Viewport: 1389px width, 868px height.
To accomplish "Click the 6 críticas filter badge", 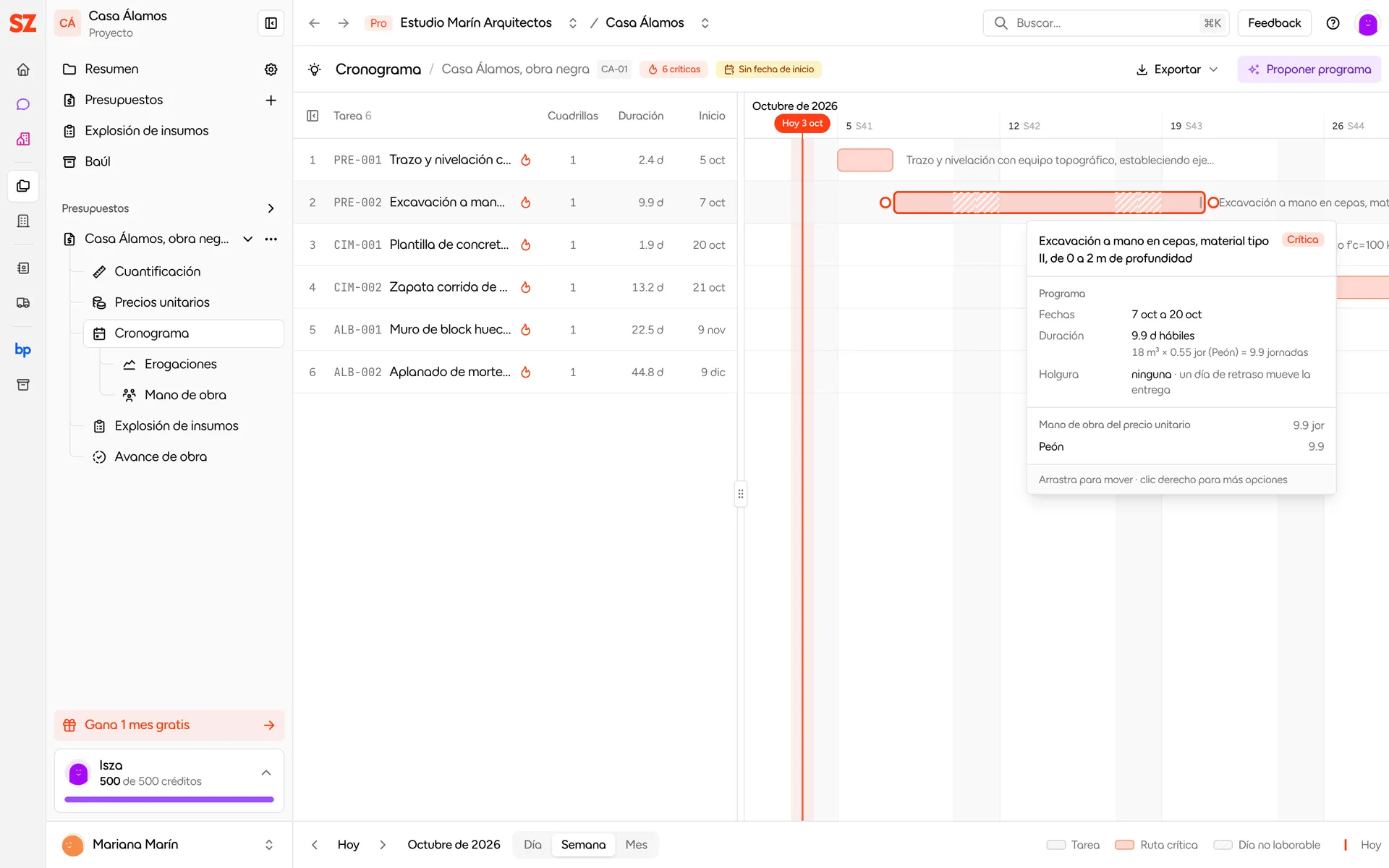I will [674, 69].
